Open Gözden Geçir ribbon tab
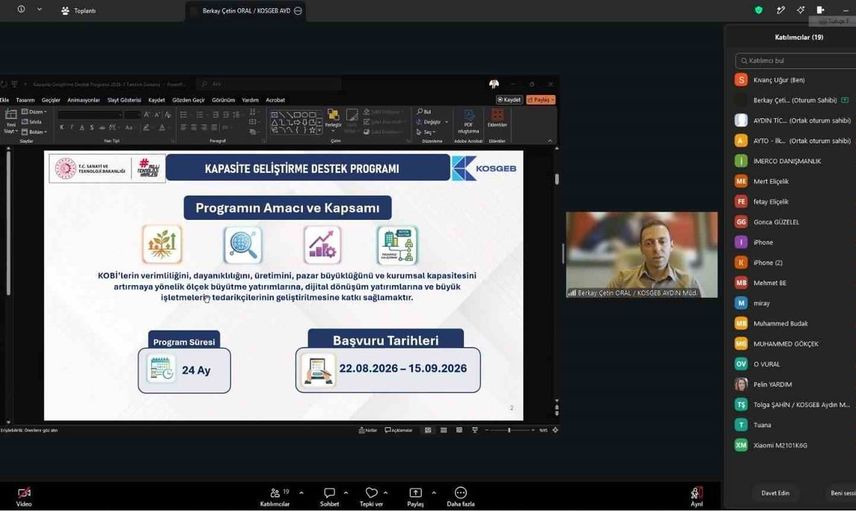 188,100
